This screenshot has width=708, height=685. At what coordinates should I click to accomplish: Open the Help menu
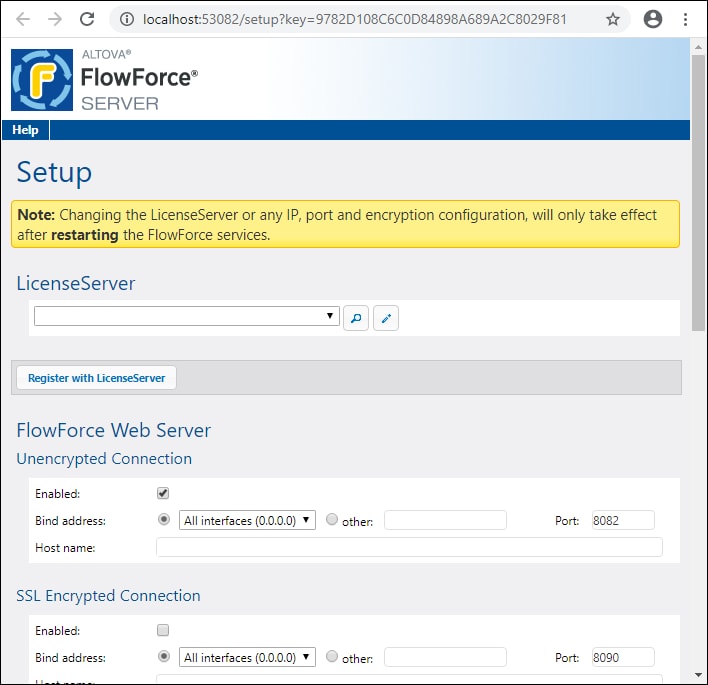tap(25, 130)
